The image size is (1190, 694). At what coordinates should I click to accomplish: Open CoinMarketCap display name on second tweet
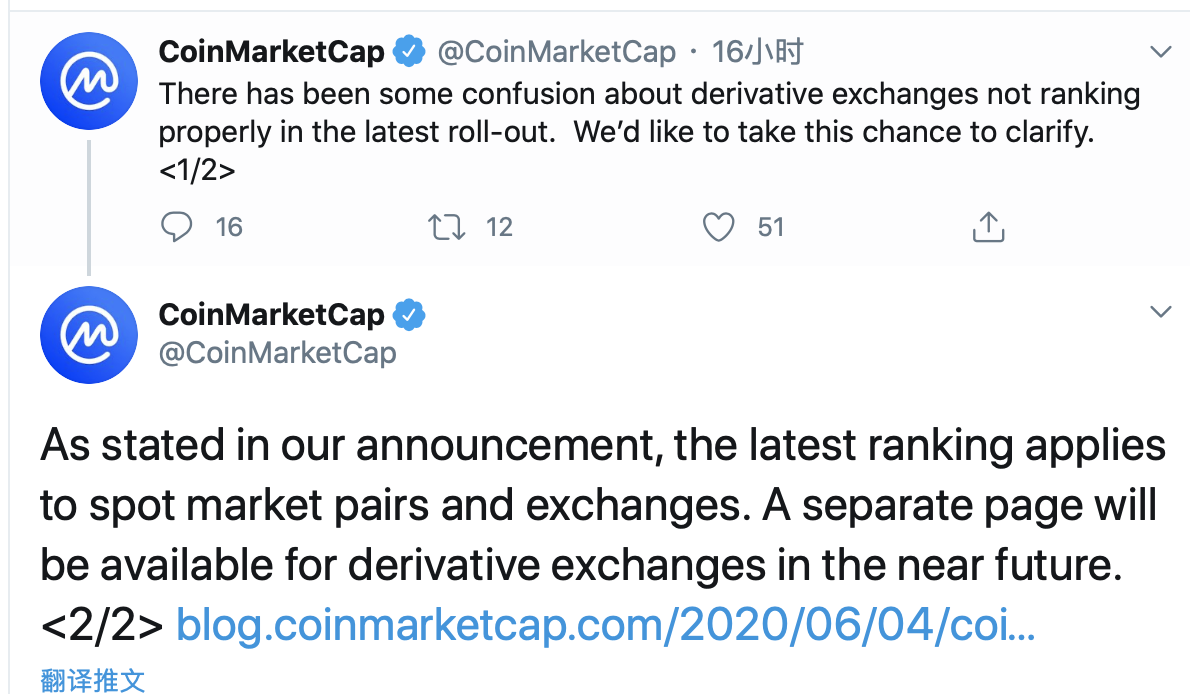pyautogui.click(x=272, y=314)
